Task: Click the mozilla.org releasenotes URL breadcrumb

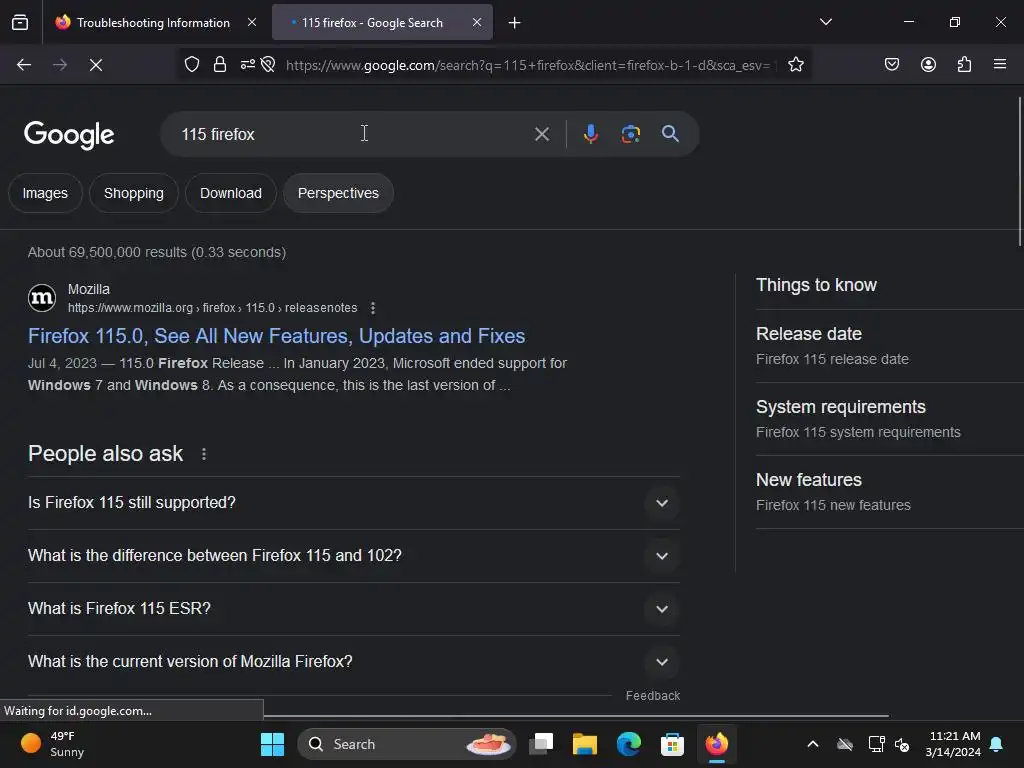Action: [213, 308]
